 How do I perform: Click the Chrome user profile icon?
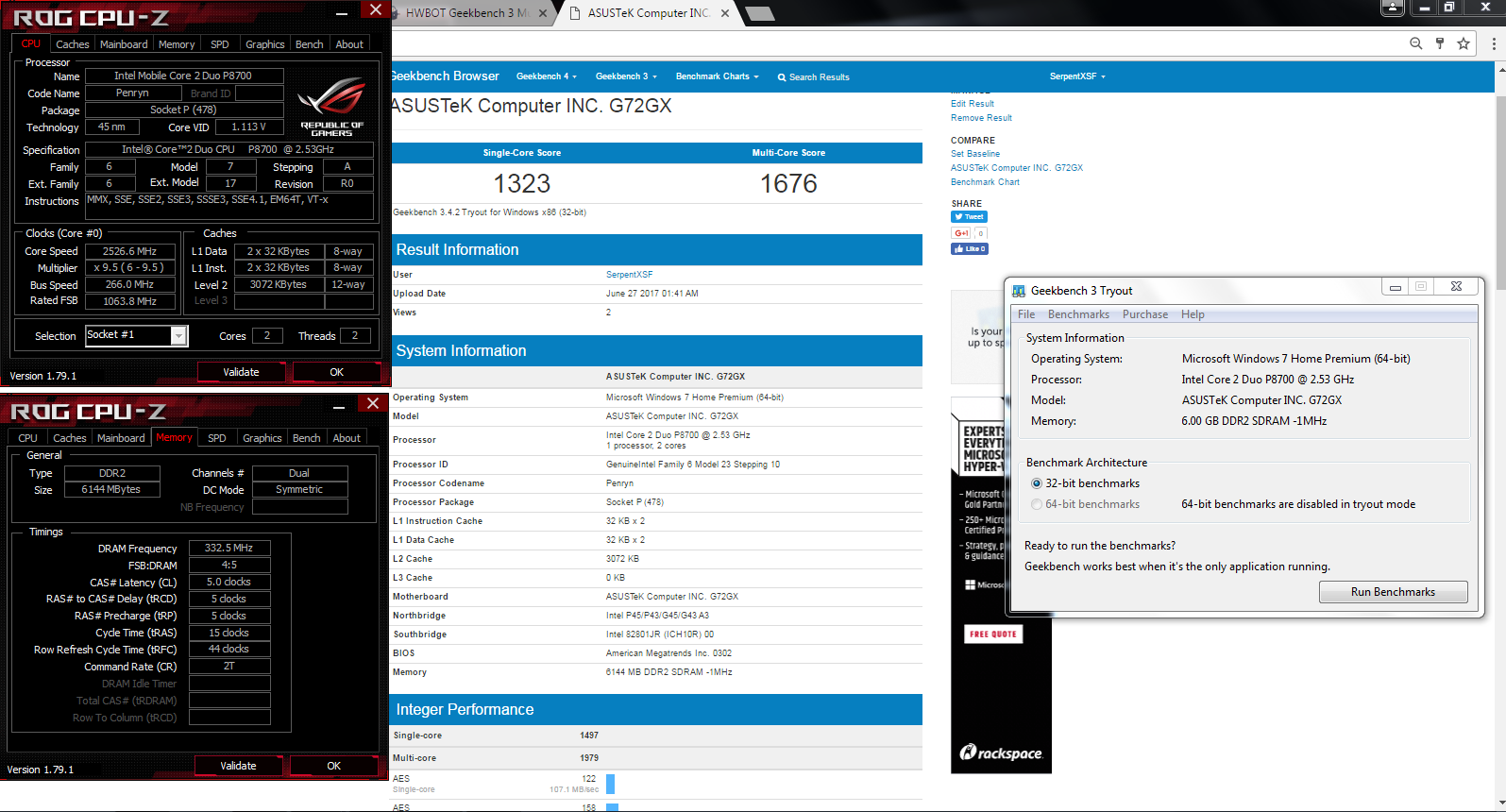tap(1392, 8)
